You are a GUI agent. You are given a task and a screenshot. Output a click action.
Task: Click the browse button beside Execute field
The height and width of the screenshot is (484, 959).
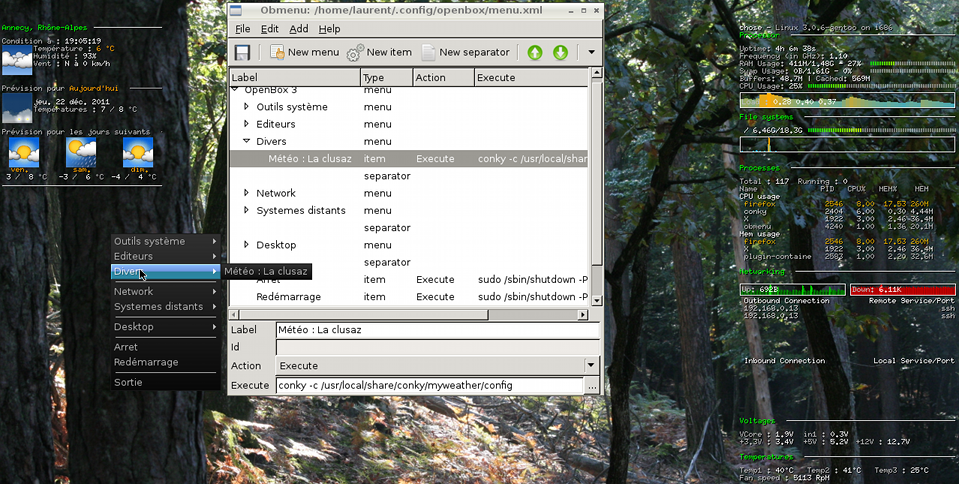[x=591, y=386]
